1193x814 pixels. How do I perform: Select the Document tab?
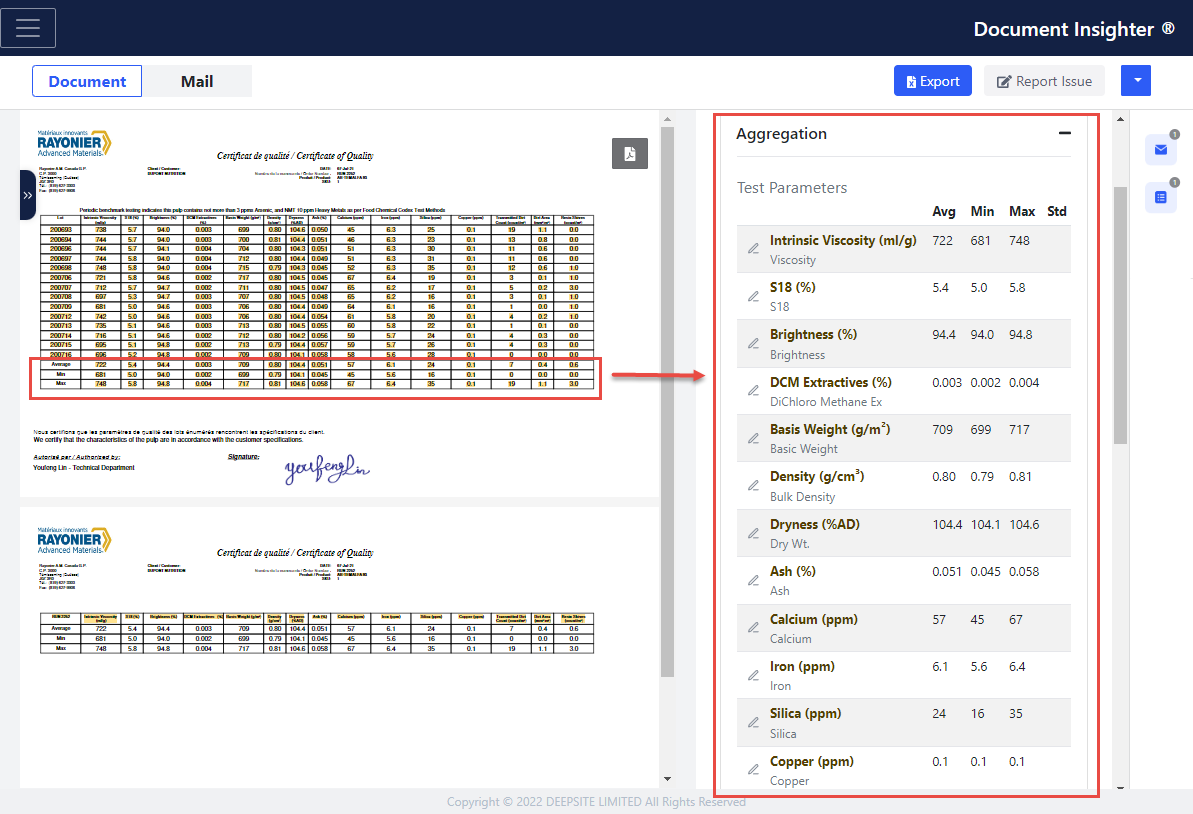click(87, 81)
